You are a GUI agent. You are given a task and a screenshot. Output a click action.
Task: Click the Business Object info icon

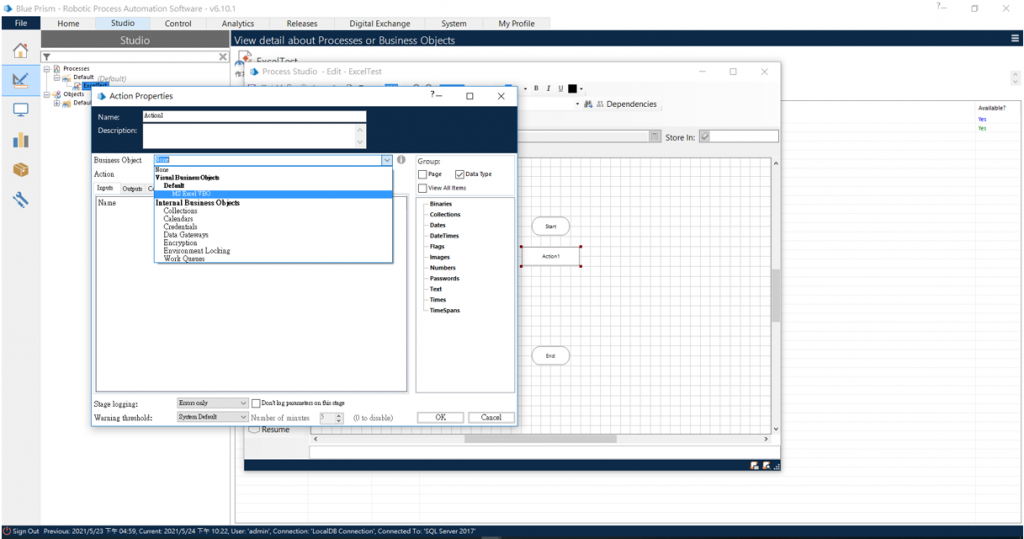tap(401, 159)
